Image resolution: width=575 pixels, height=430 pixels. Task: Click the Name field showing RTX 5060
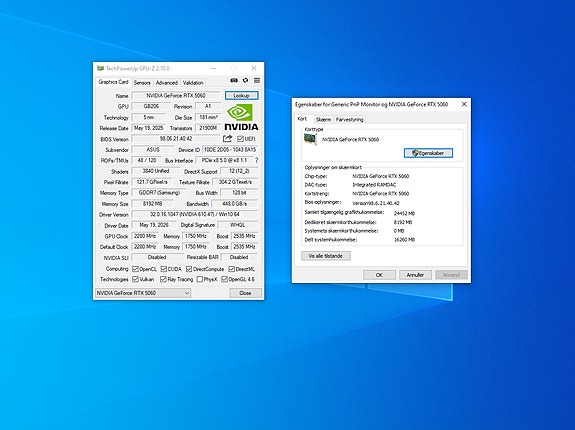(176, 96)
